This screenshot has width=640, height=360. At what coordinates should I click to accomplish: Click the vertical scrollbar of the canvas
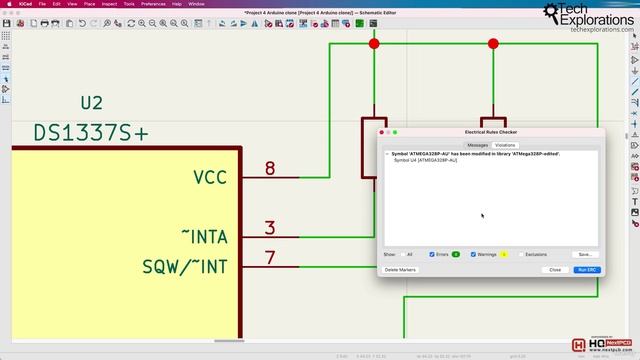pyautogui.click(x=626, y=136)
